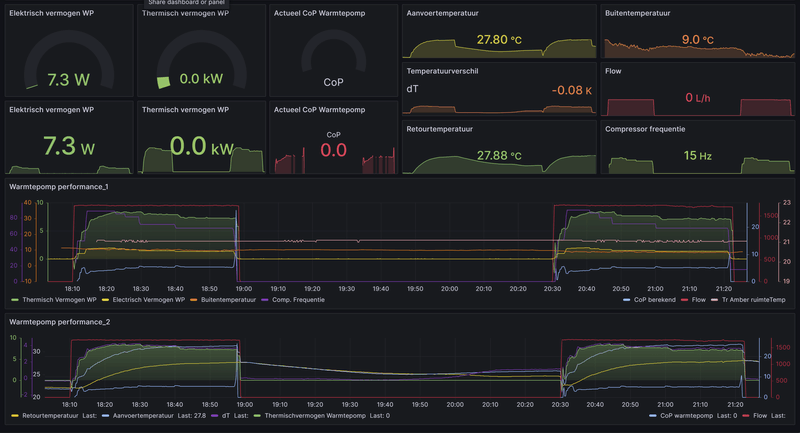Click the CoP label inside the gauge

[x=333, y=83]
